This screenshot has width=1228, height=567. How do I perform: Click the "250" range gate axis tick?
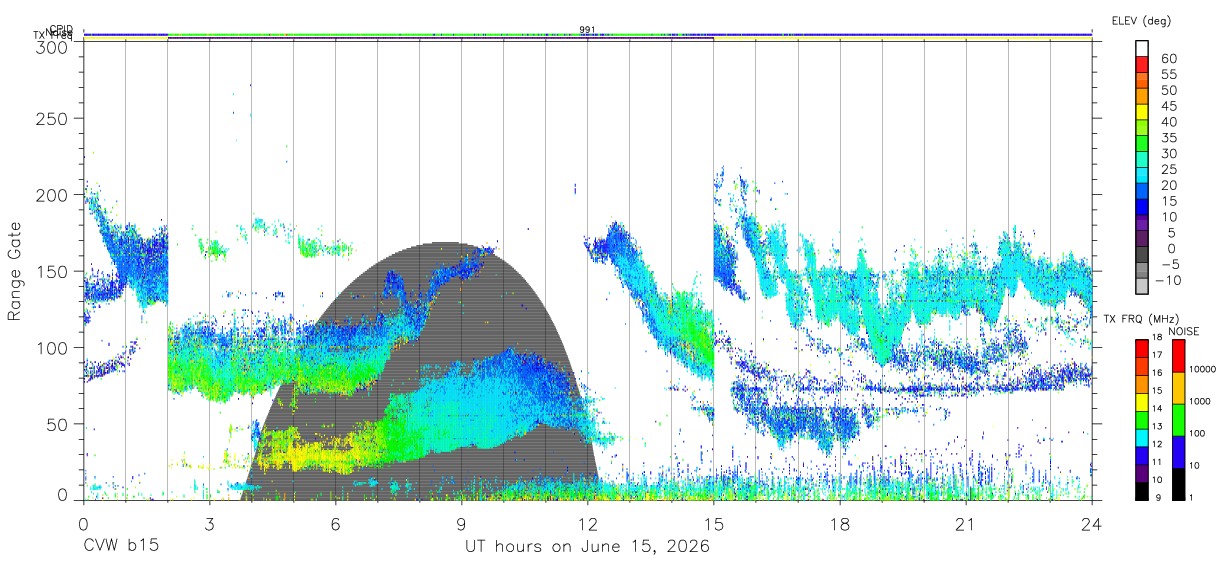52,118
